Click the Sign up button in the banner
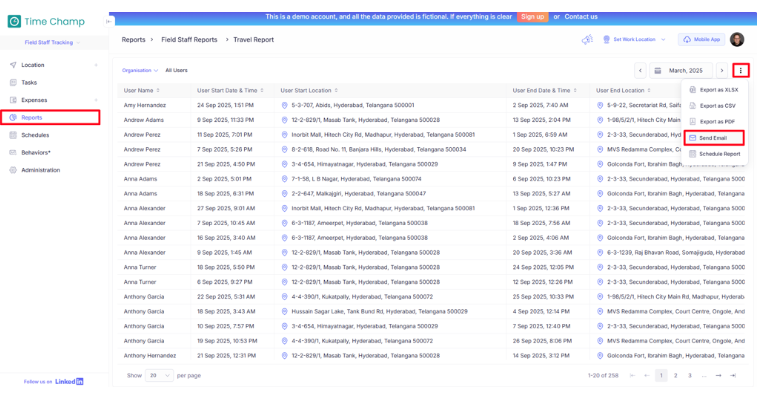The image size is (759, 394). coord(532,16)
